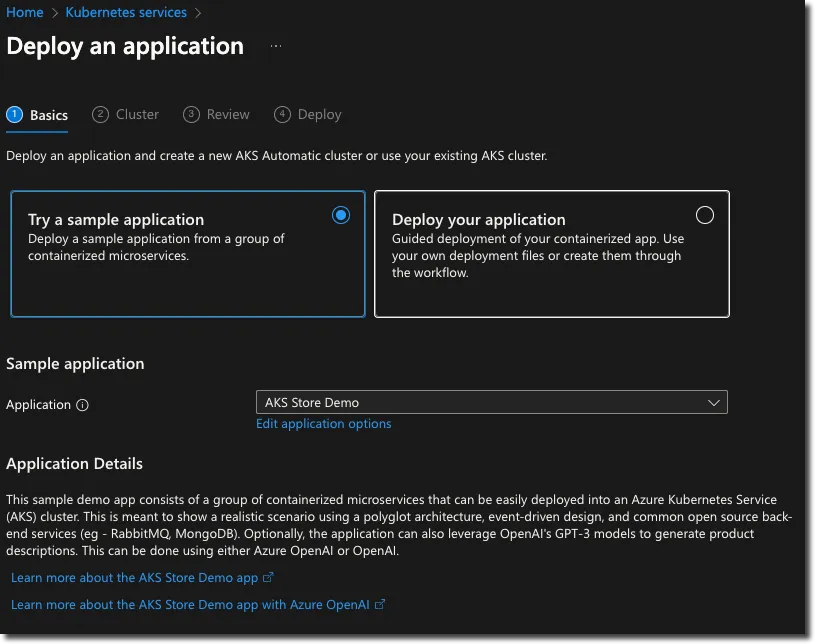Go to the Deploy step tab

click(319, 114)
